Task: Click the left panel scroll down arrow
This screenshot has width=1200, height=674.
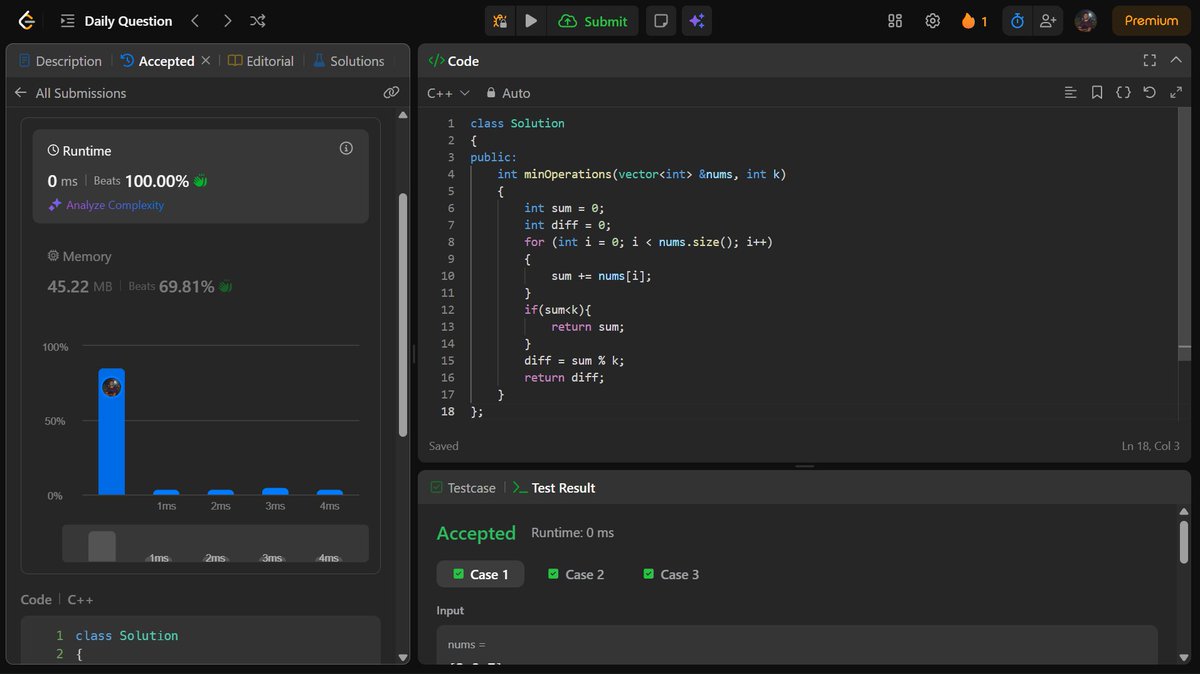Action: (403, 657)
